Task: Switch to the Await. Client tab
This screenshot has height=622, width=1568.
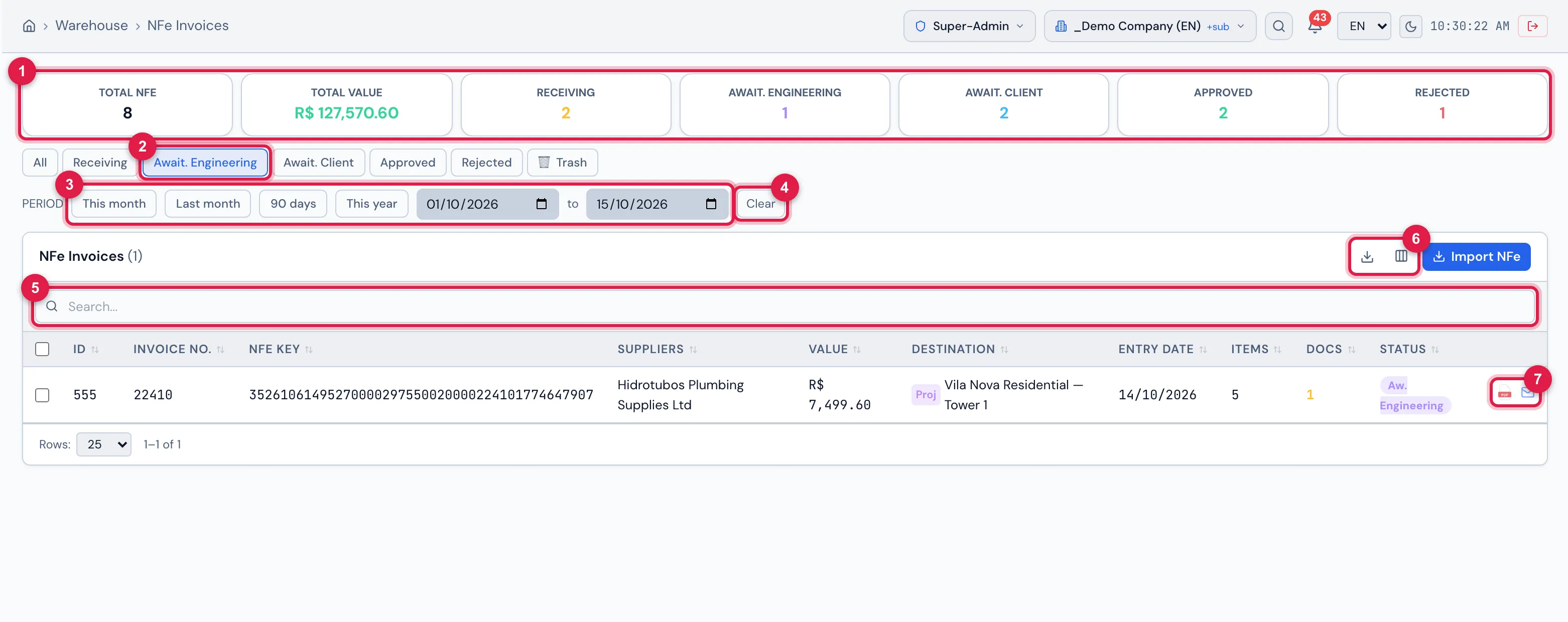Action: click(x=318, y=163)
